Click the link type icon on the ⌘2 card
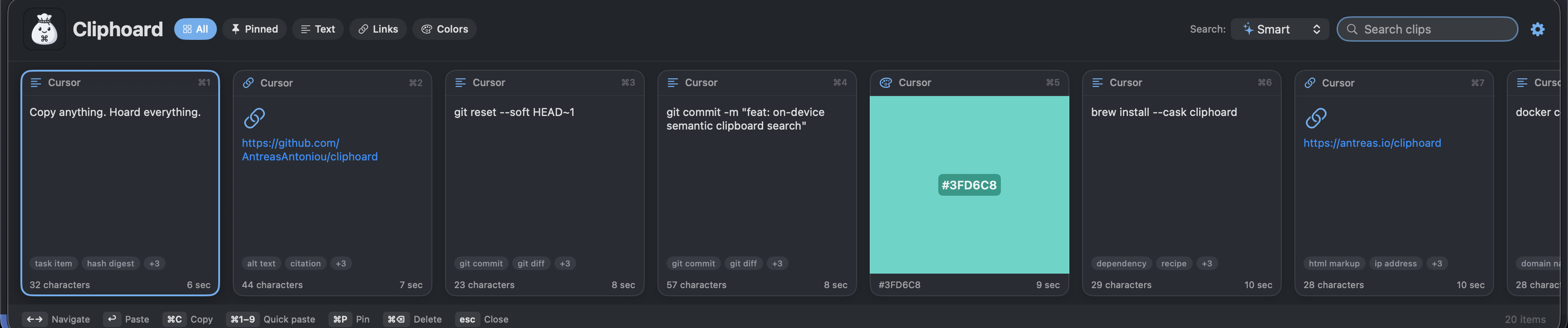 248,82
